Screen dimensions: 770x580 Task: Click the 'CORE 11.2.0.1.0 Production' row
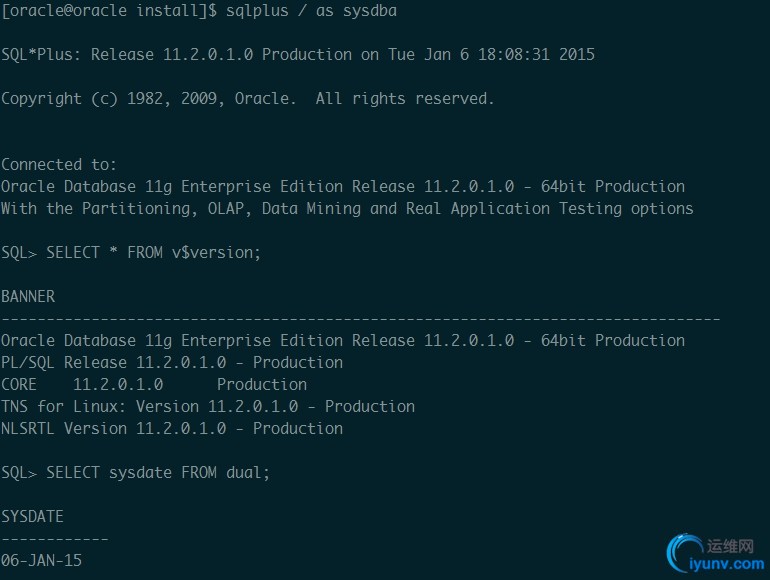(154, 385)
